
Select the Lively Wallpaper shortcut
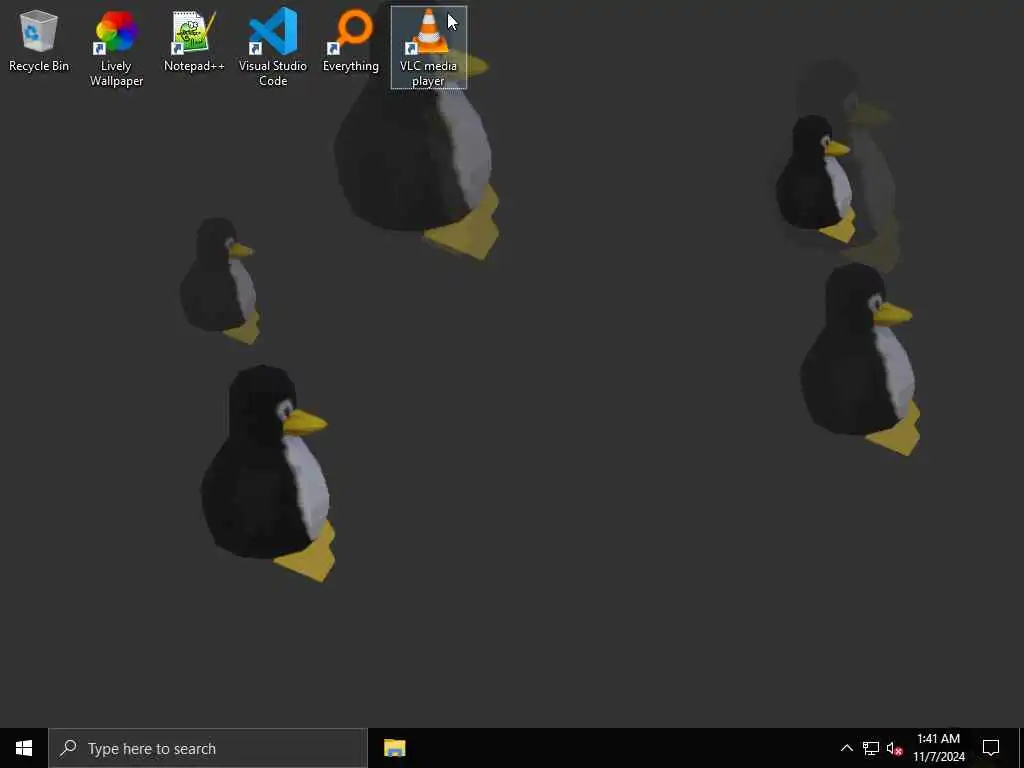(x=116, y=48)
